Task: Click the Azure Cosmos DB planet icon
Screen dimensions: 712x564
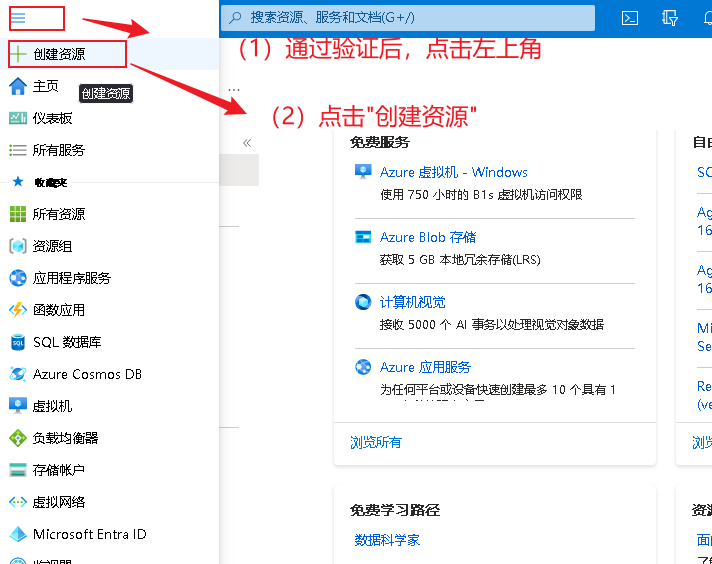Action: tap(18, 374)
